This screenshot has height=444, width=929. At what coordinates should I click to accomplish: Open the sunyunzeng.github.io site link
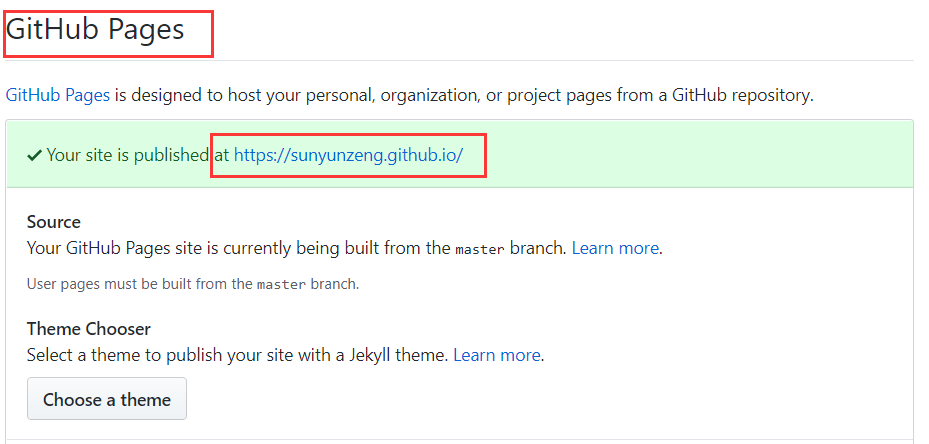348,156
